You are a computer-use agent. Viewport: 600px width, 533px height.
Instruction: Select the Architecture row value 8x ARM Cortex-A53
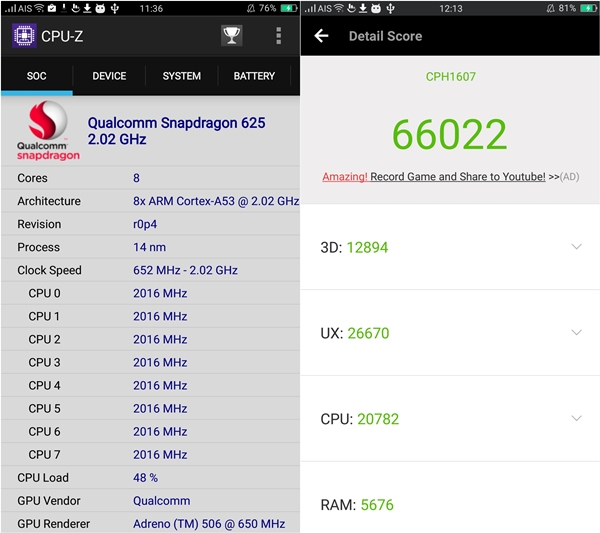point(216,201)
